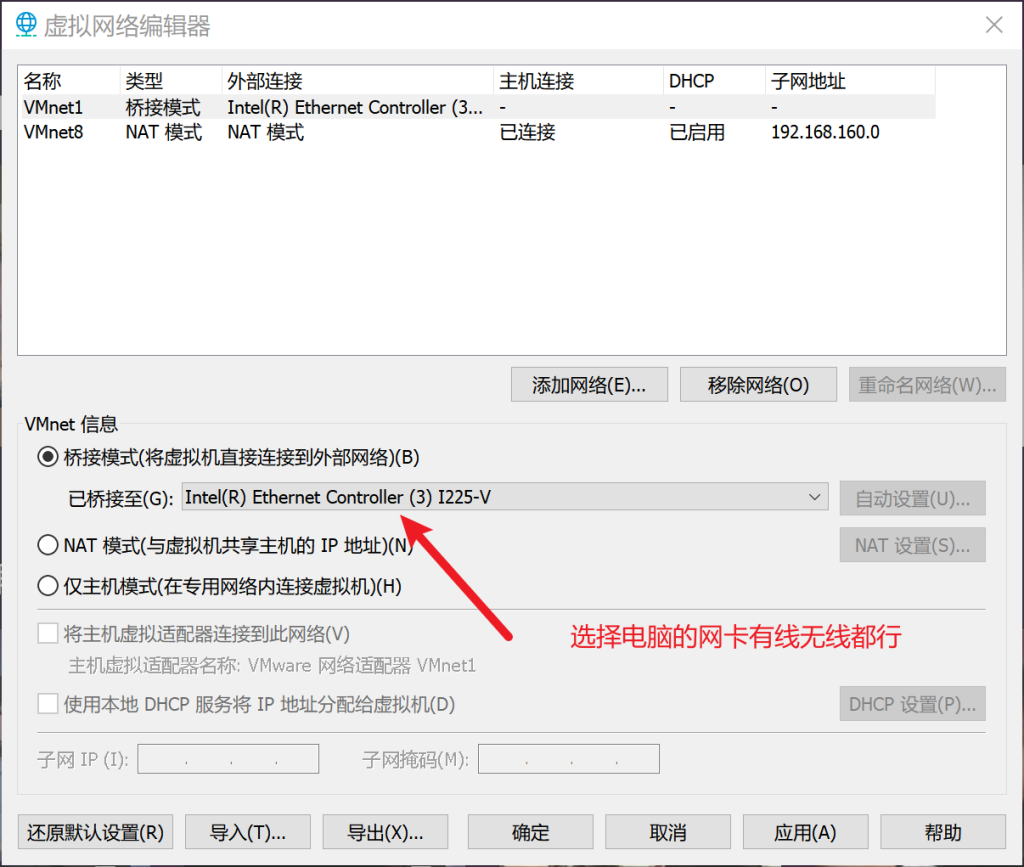This screenshot has width=1024, height=867.
Task: Click the 类型 column header
Action: point(171,81)
